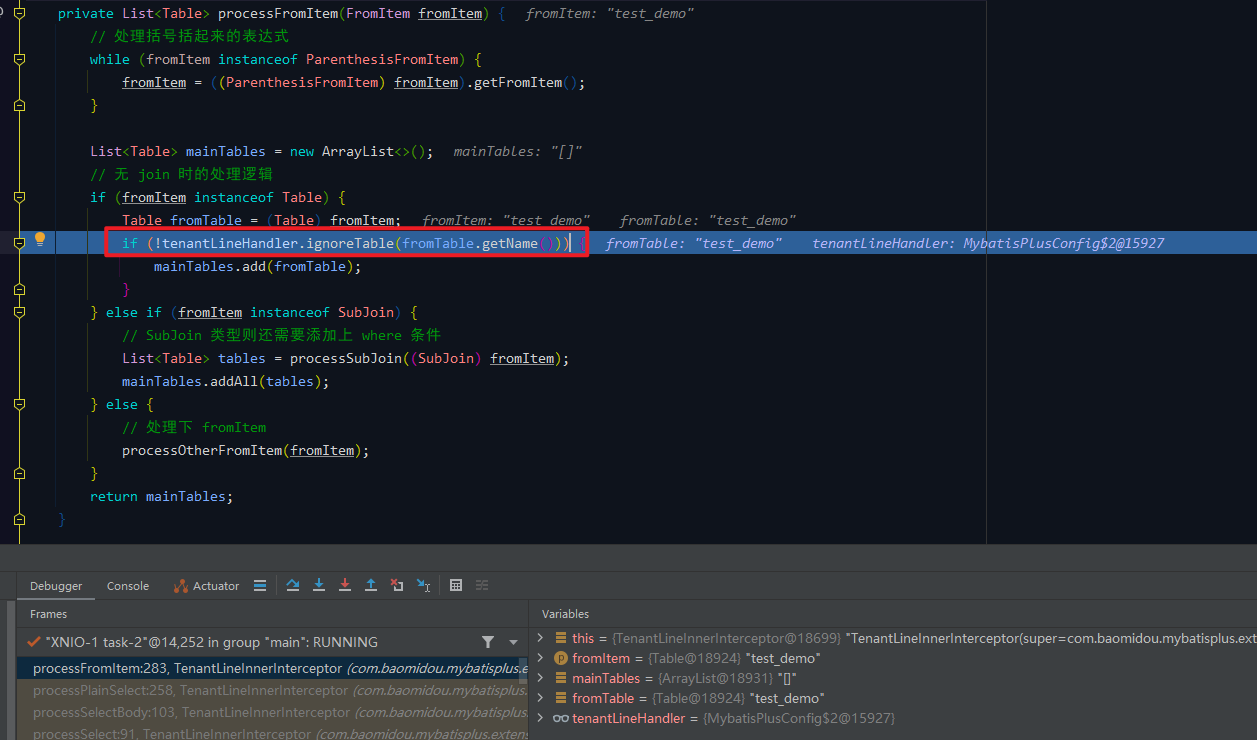Click getFromItem method call in while loop

pyautogui.click(x=518, y=82)
